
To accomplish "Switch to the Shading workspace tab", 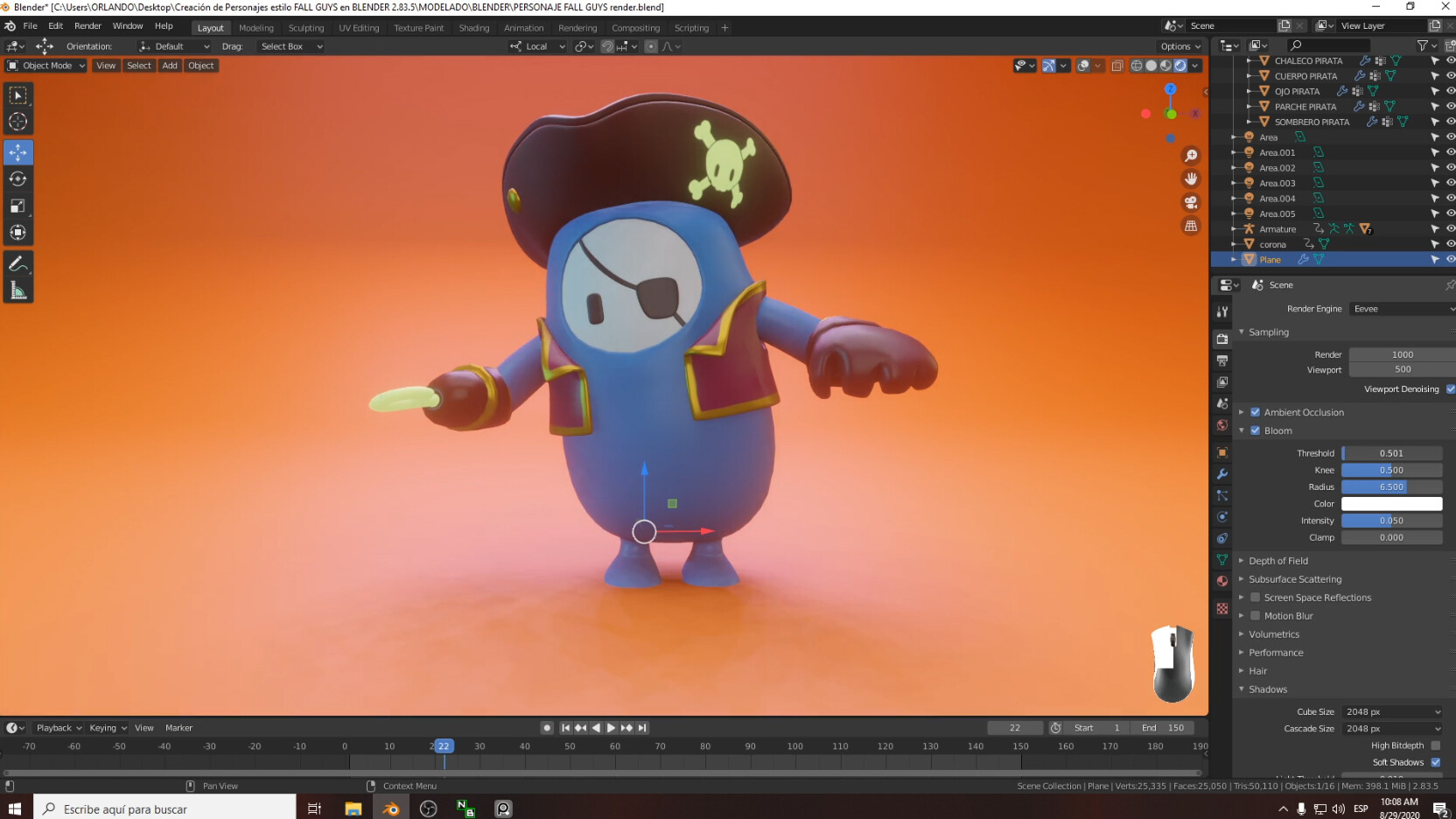I will click(474, 27).
